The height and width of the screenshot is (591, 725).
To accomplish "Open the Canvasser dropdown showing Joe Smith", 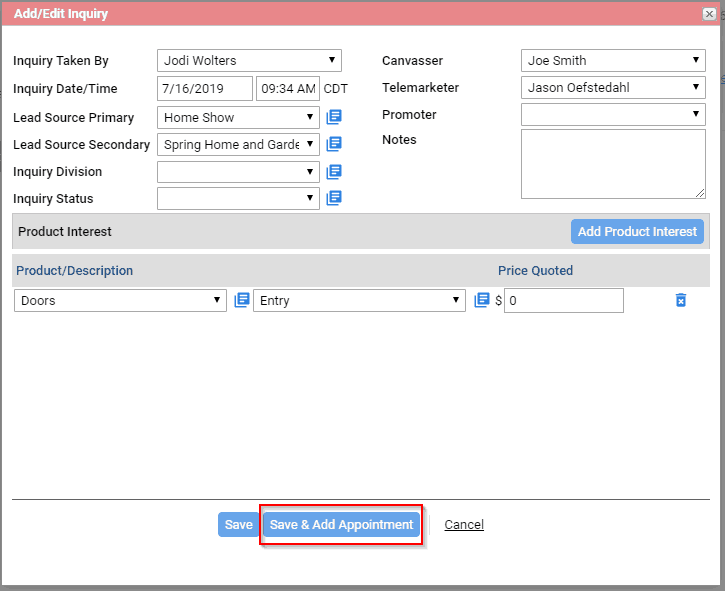I will pos(613,61).
